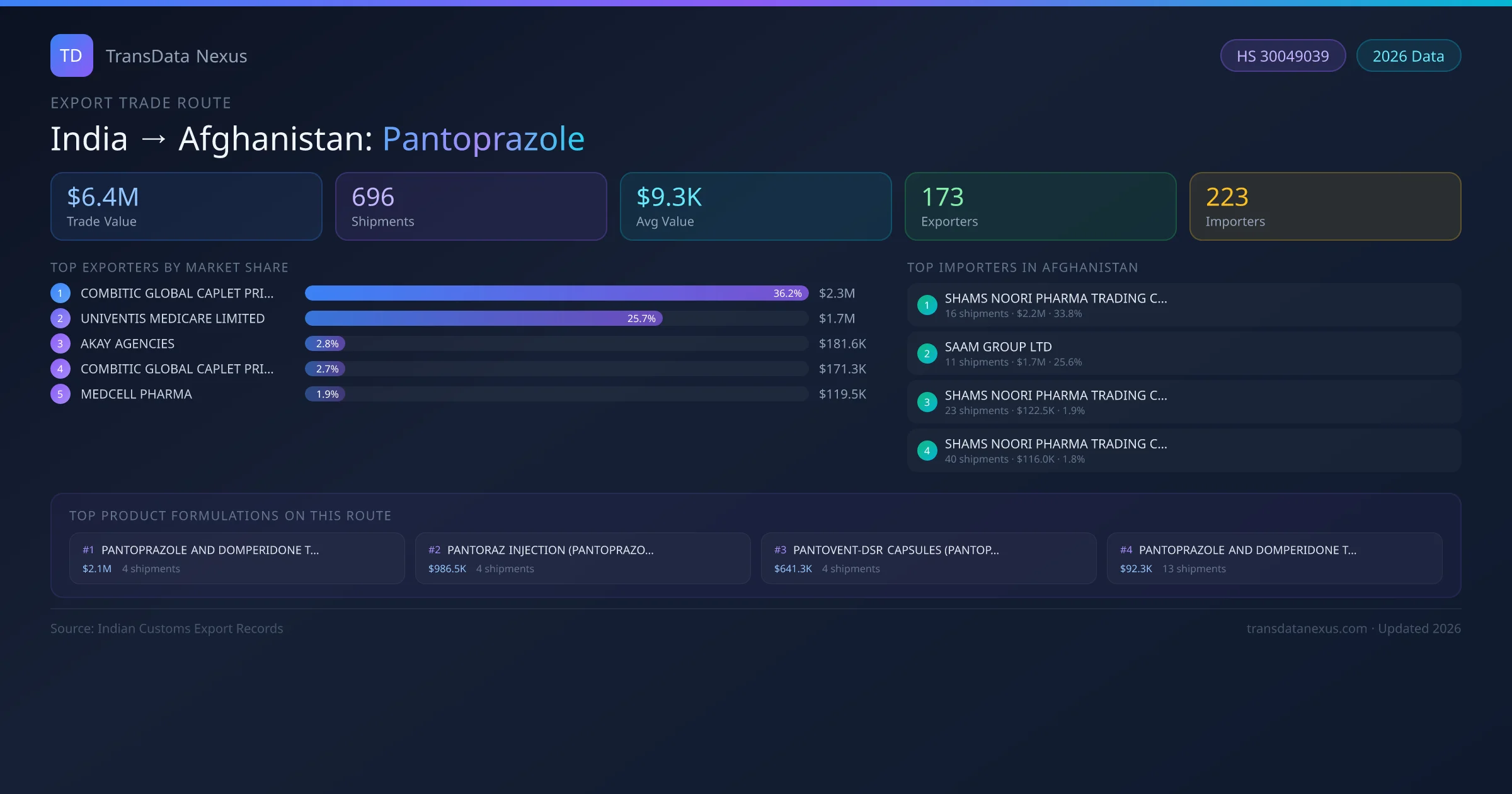This screenshot has width=1512, height=794.
Task: Click green badge 2 next to SAAM GROUP
Action: pos(926,354)
